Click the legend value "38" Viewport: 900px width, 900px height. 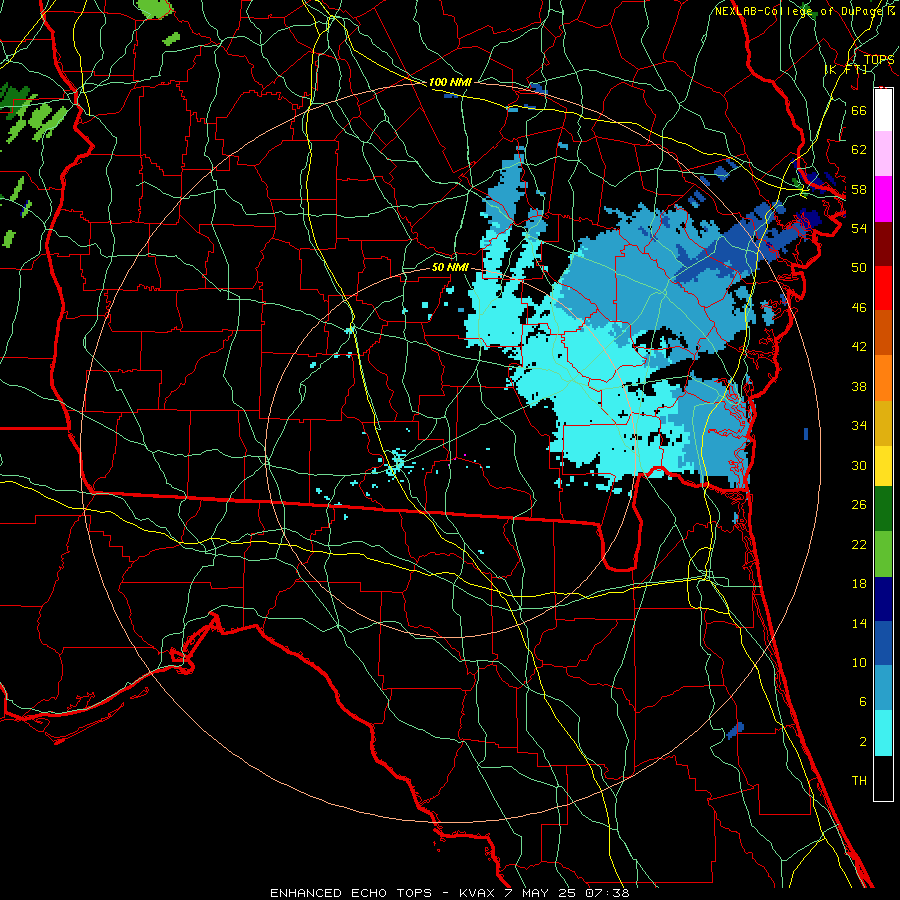[x=859, y=386]
